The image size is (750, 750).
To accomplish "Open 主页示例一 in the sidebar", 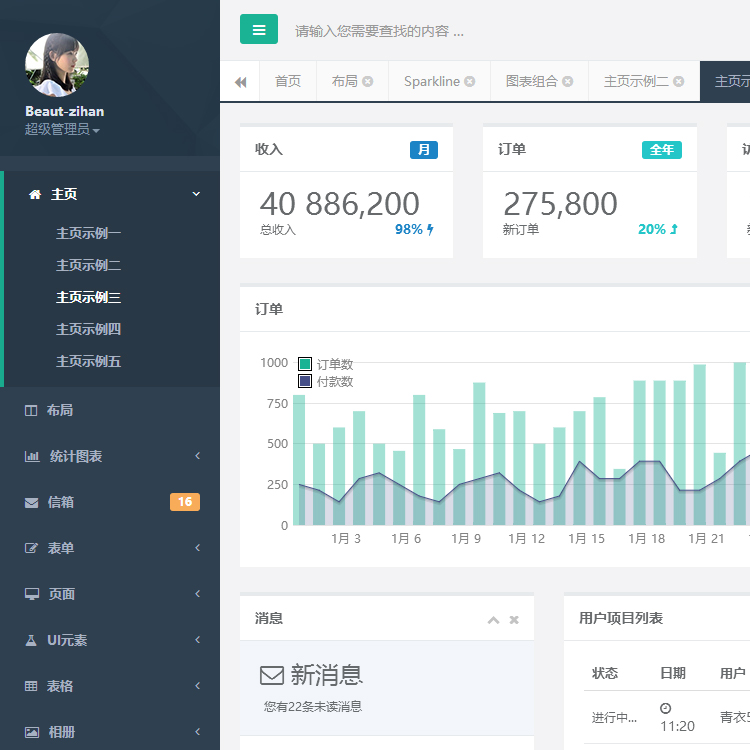I will coord(88,233).
